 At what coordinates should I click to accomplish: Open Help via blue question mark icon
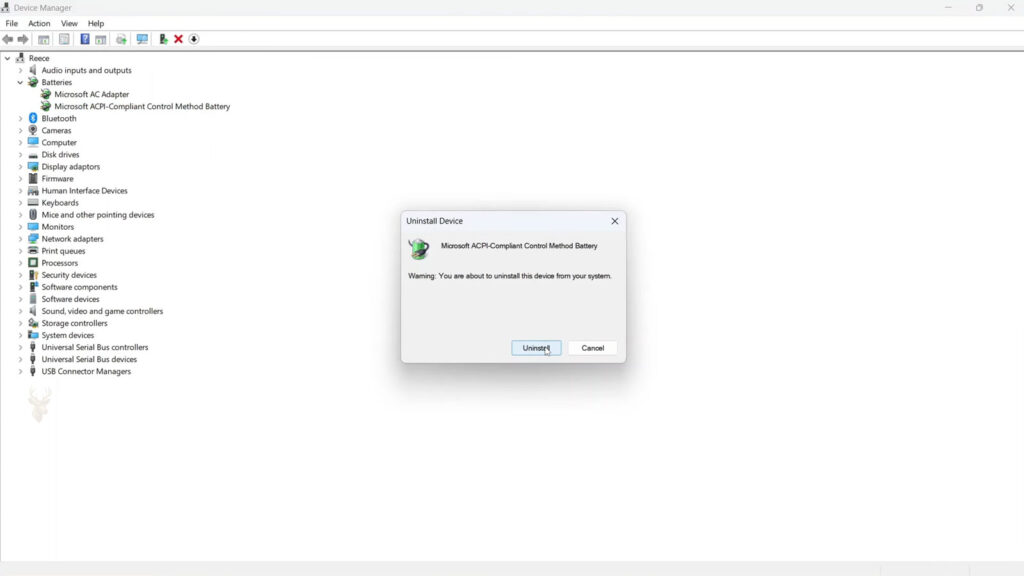point(85,39)
